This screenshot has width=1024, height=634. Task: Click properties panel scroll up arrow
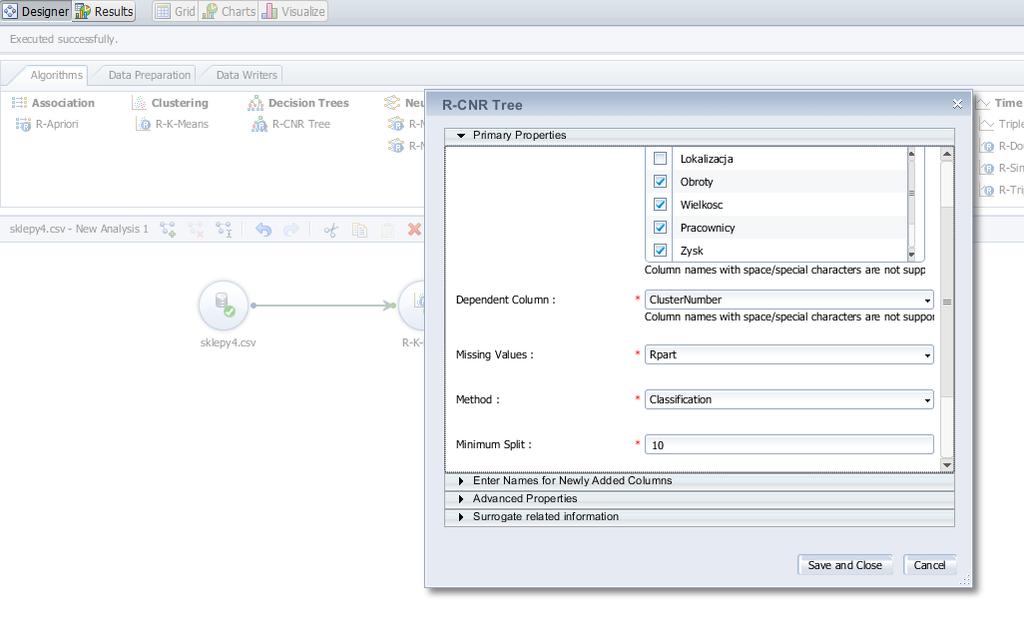point(947,155)
